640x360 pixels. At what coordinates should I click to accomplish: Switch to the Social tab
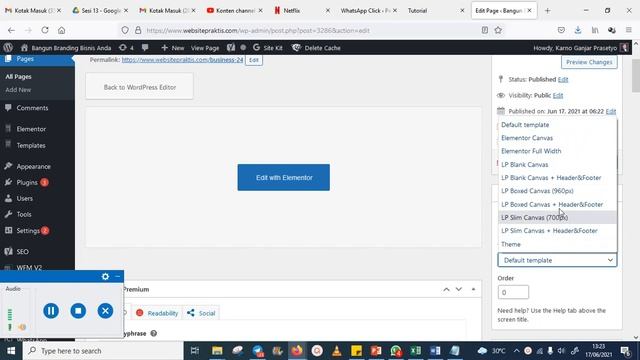[201, 313]
